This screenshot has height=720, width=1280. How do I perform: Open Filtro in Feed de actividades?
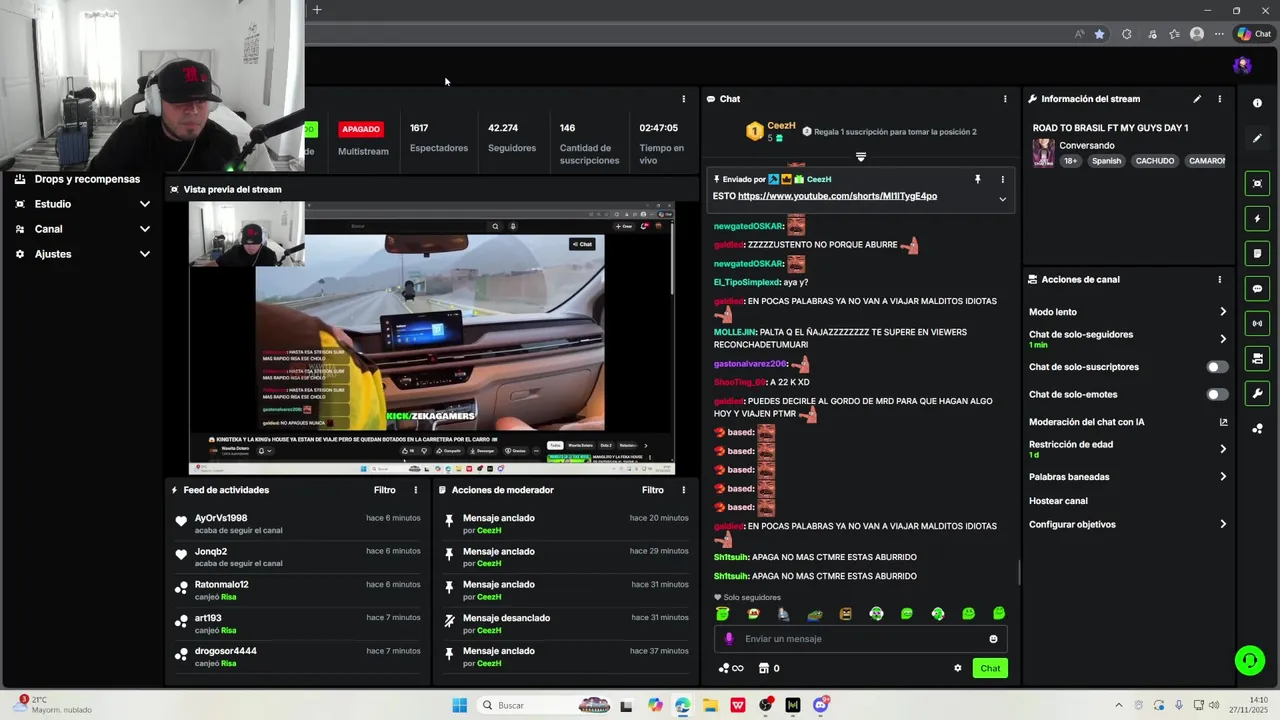coord(385,490)
